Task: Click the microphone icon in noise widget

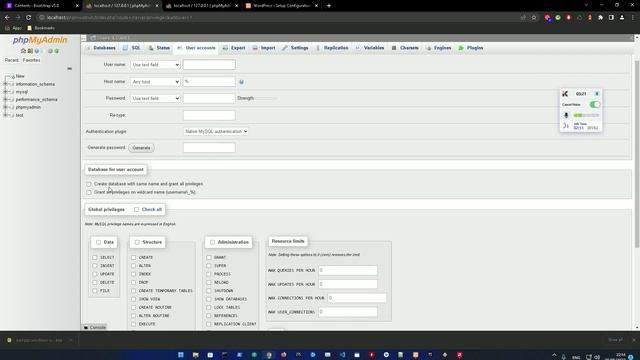Action: [566, 116]
